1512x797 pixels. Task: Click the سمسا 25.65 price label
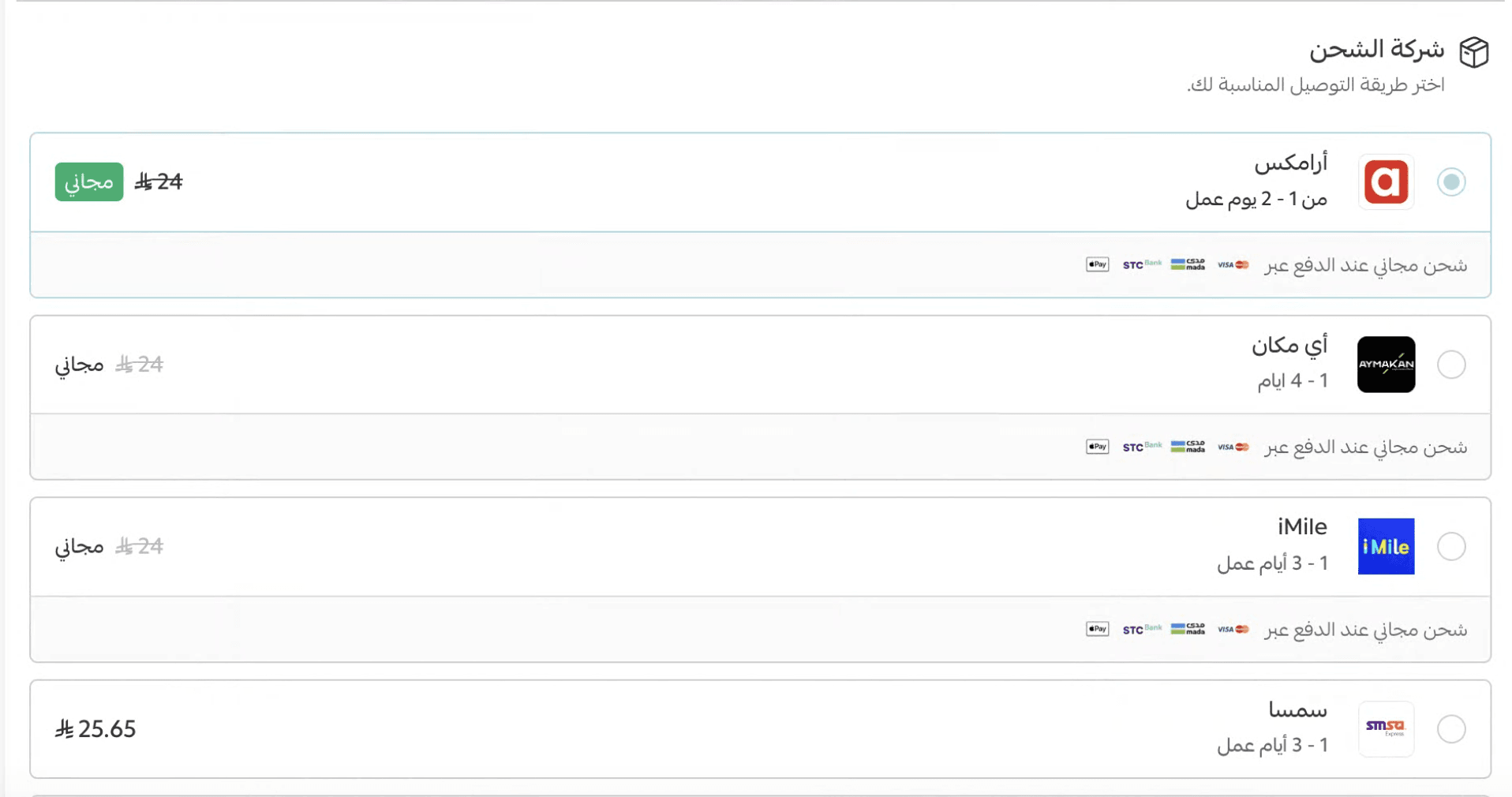click(x=95, y=728)
